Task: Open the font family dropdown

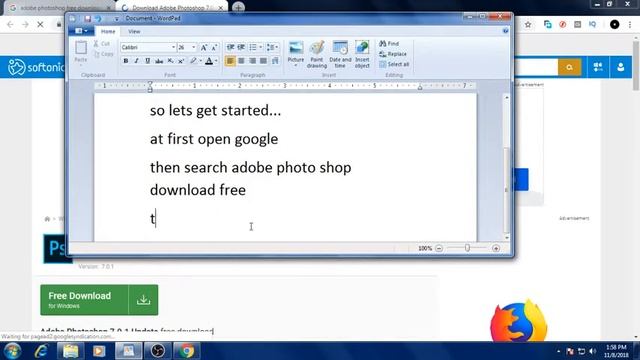Action: (x=173, y=47)
